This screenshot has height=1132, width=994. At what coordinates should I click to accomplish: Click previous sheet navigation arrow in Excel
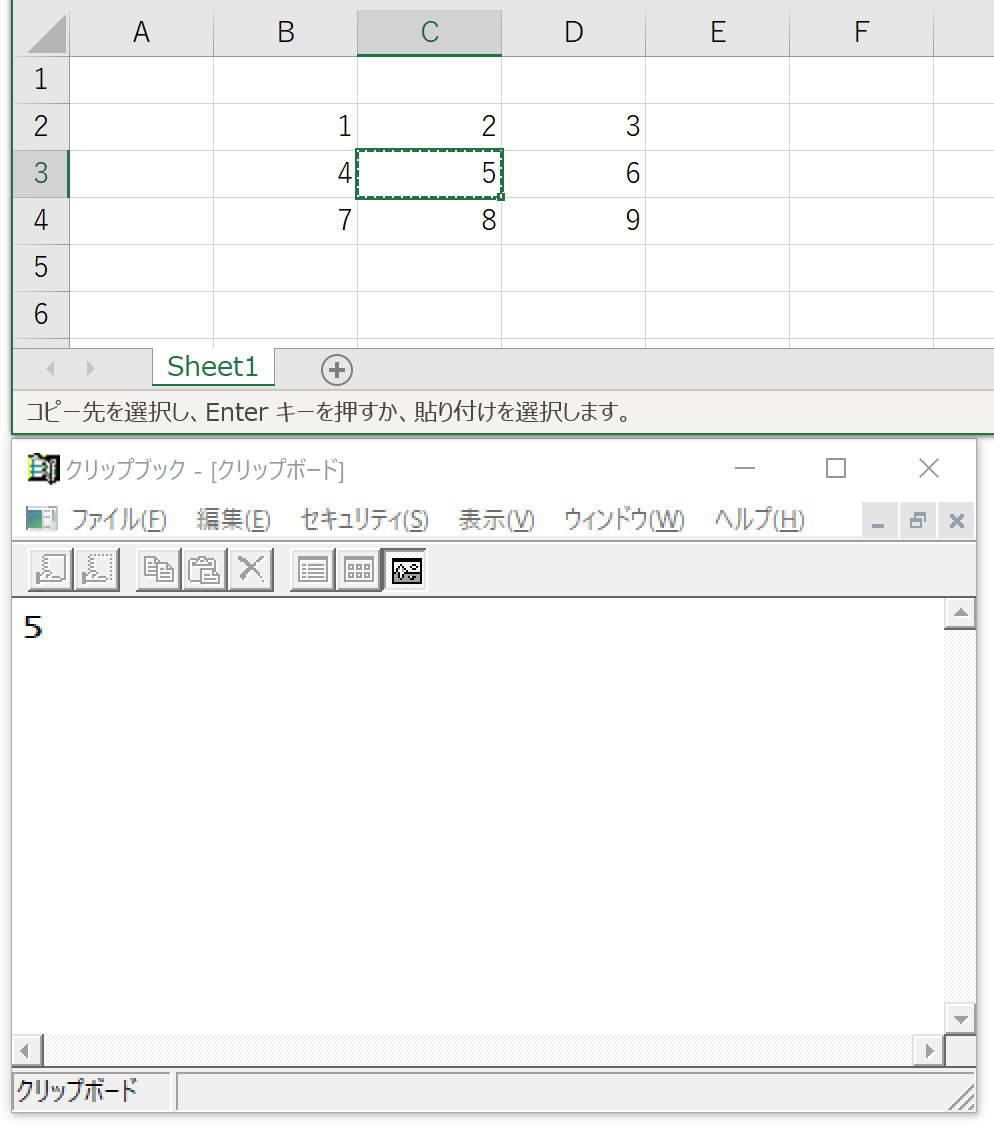pos(51,369)
